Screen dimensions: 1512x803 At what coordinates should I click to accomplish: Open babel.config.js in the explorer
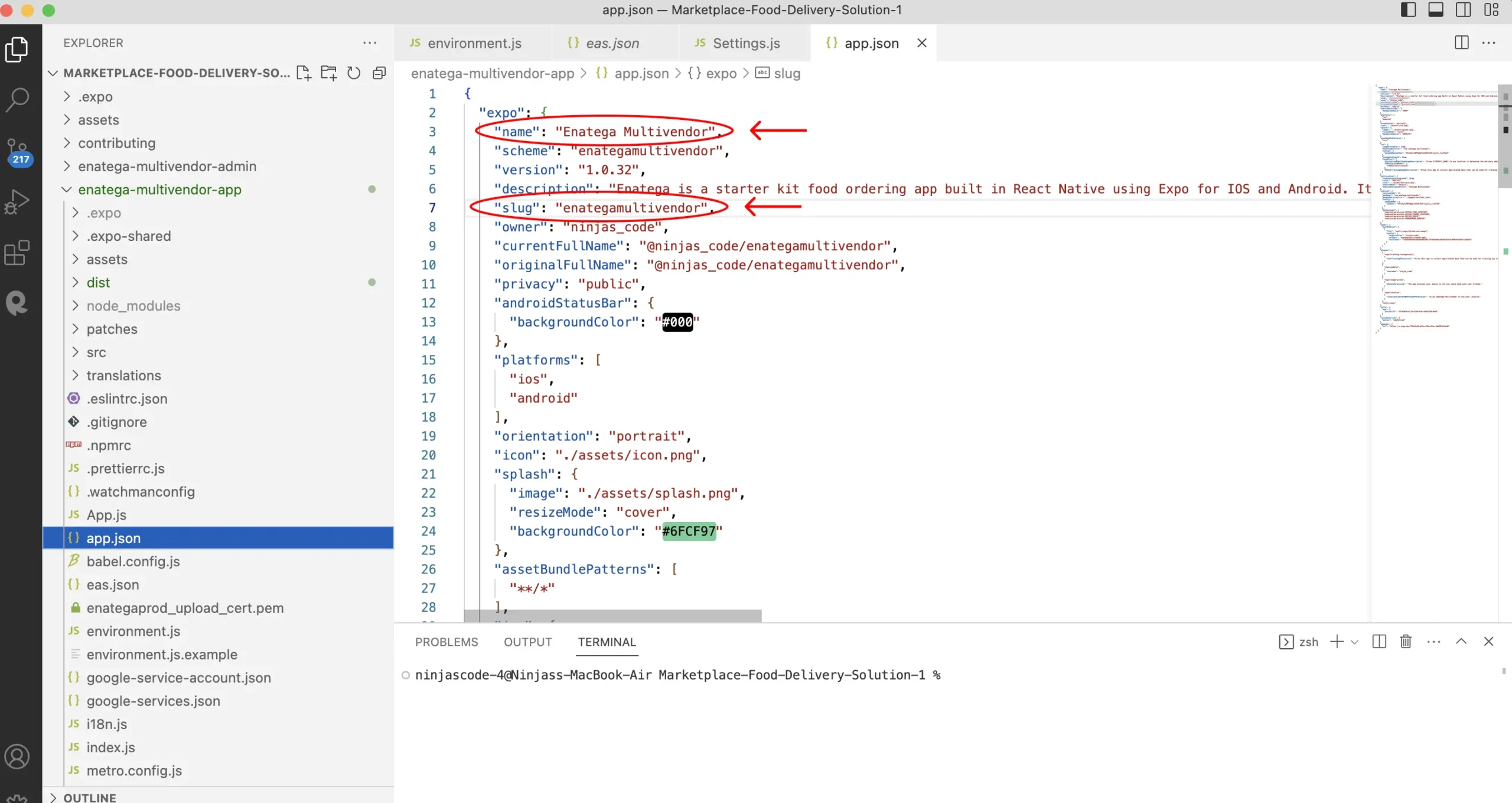pyautogui.click(x=133, y=562)
